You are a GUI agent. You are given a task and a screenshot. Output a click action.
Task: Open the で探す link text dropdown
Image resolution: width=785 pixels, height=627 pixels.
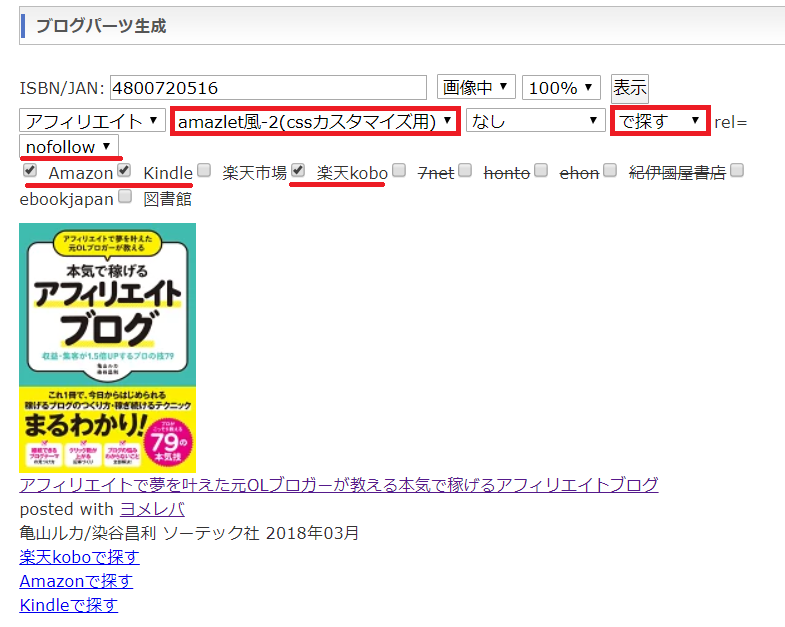659,121
